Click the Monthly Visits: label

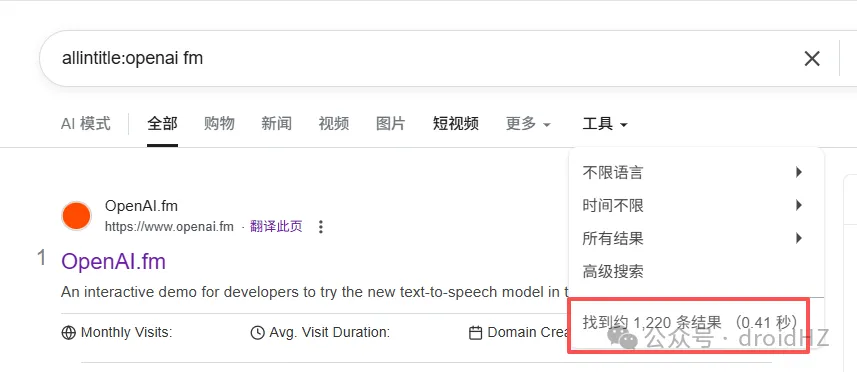point(126,333)
